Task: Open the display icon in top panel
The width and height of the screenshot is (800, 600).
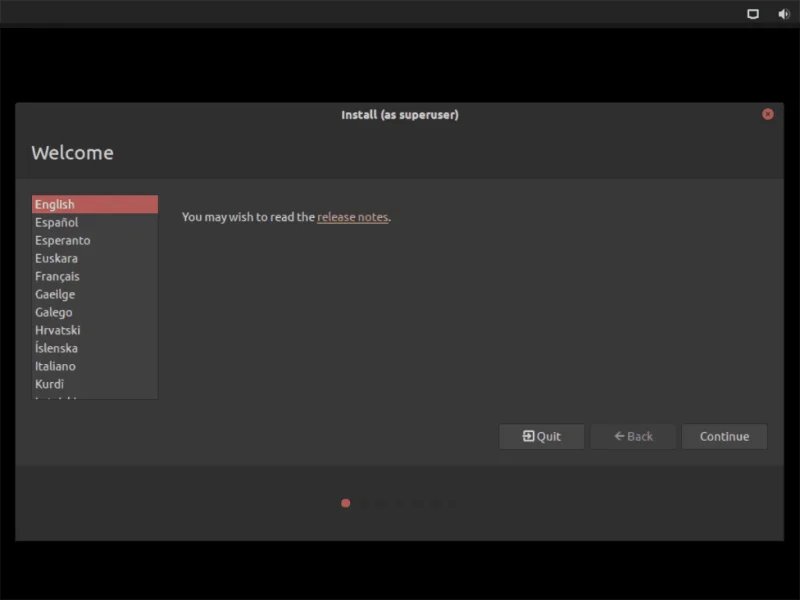Action: [x=753, y=14]
